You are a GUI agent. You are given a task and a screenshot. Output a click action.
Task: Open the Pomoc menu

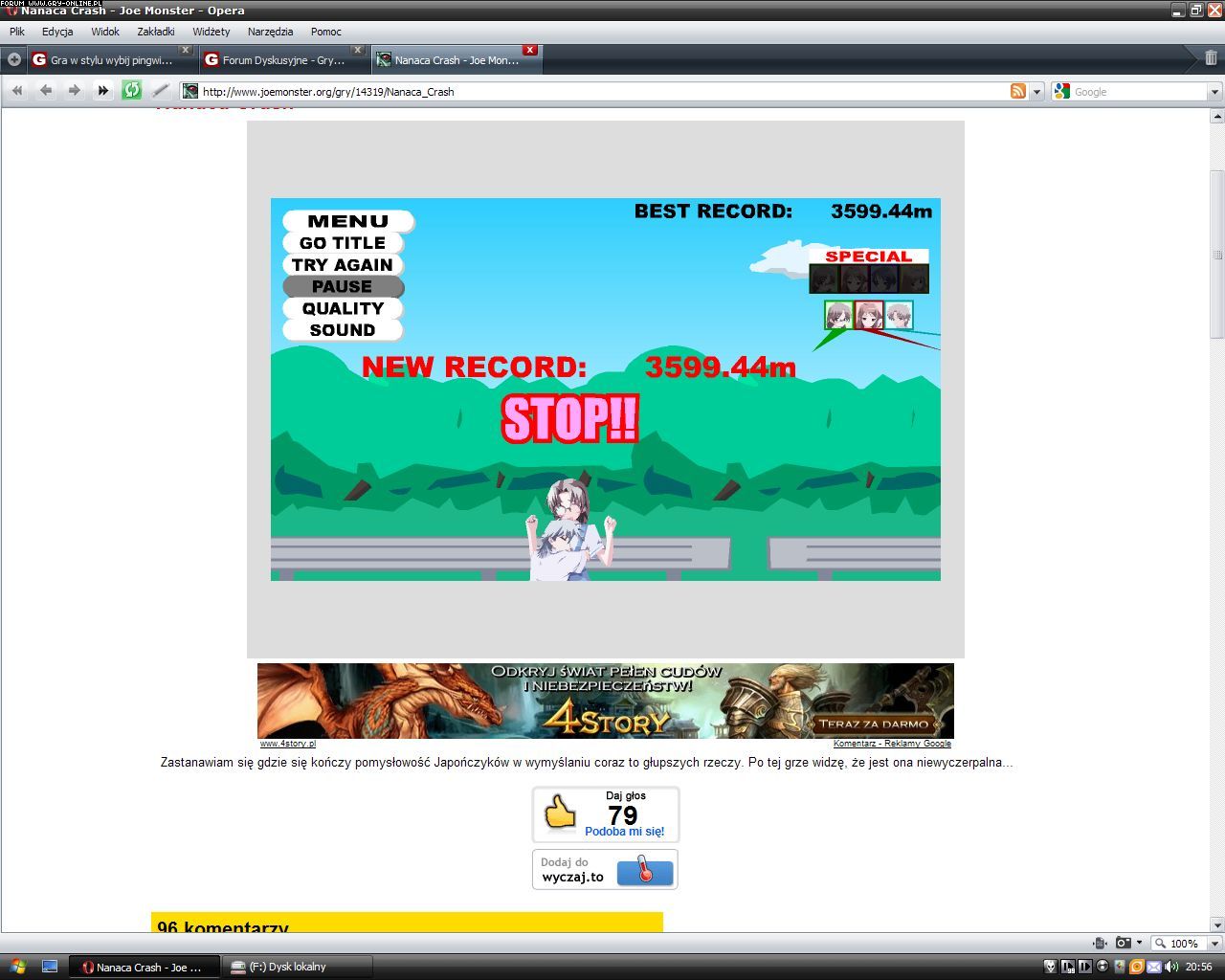point(326,32)
